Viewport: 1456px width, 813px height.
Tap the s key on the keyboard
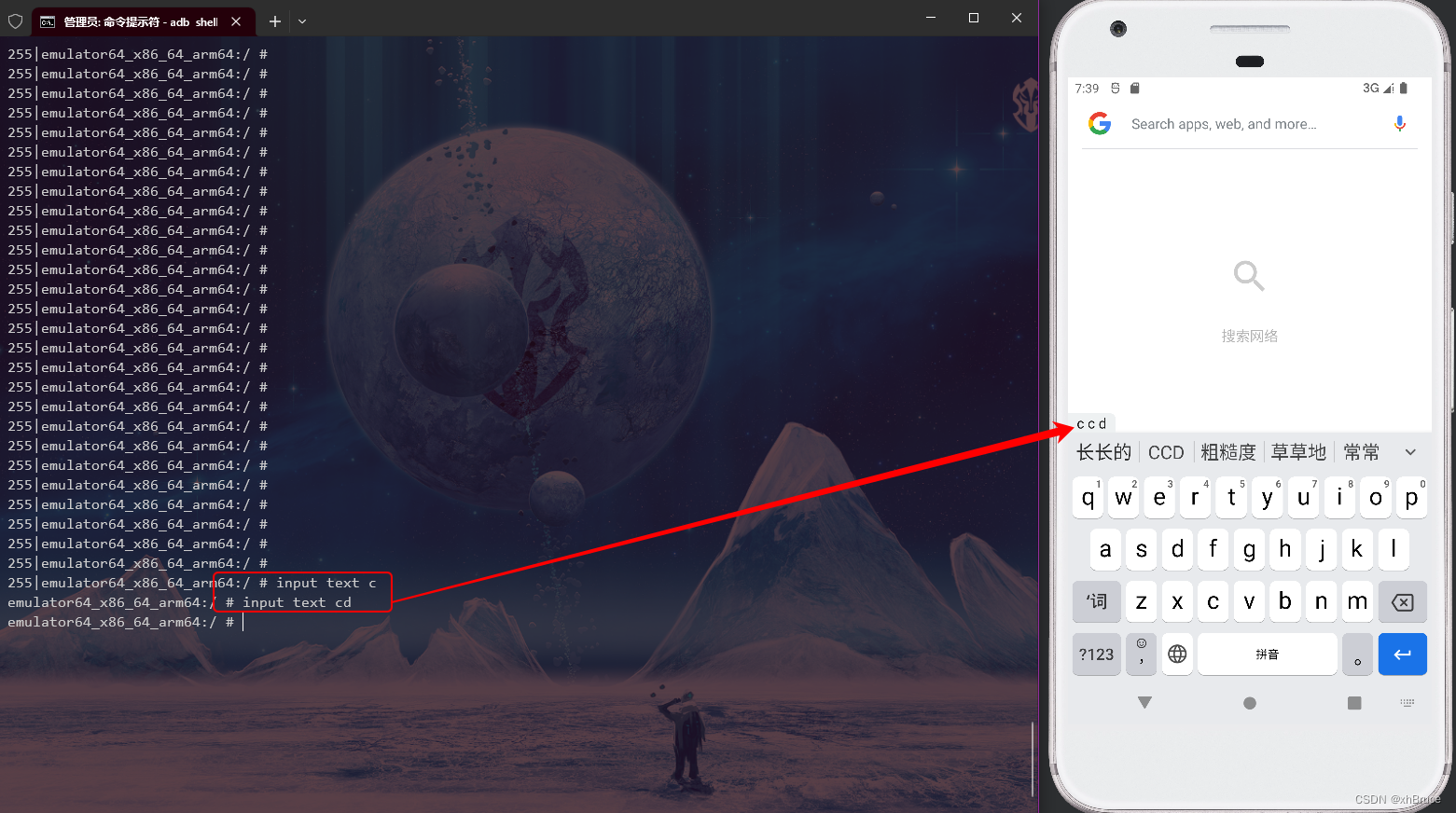[1142, 549]
